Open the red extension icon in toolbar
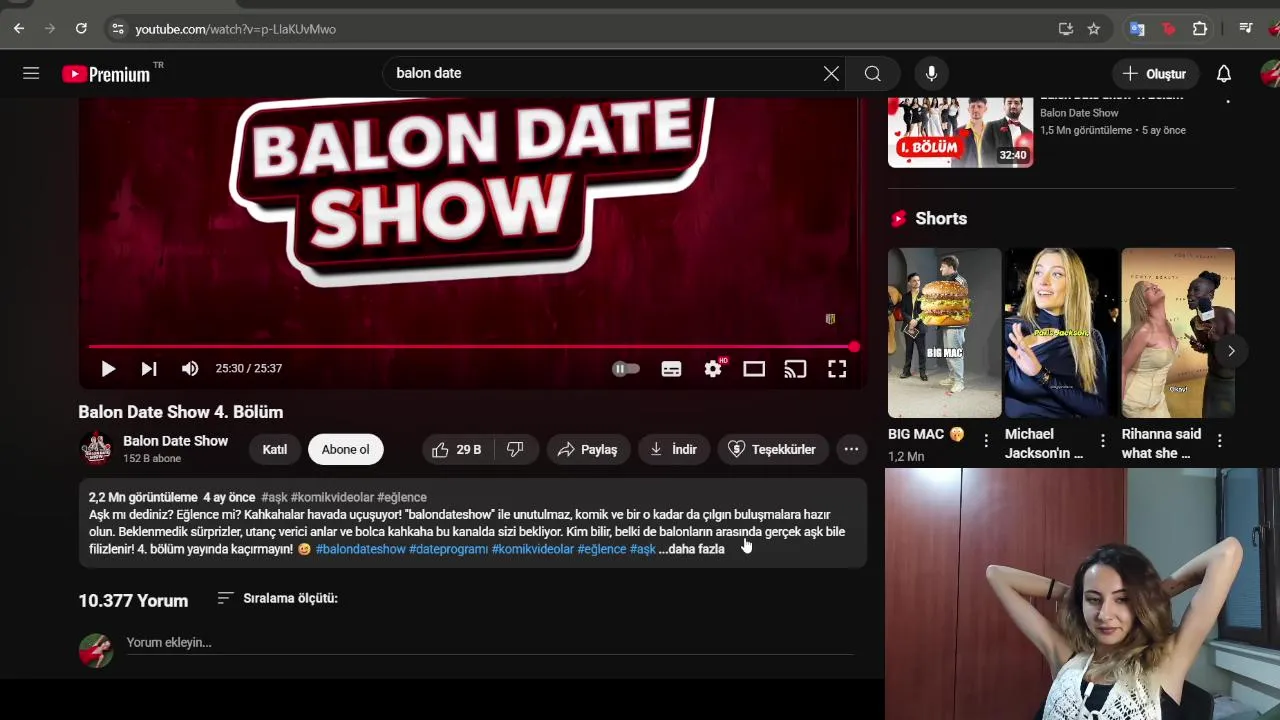Image resolution: width=1280 pixels, height=720 pixels. coord(1168,29)
